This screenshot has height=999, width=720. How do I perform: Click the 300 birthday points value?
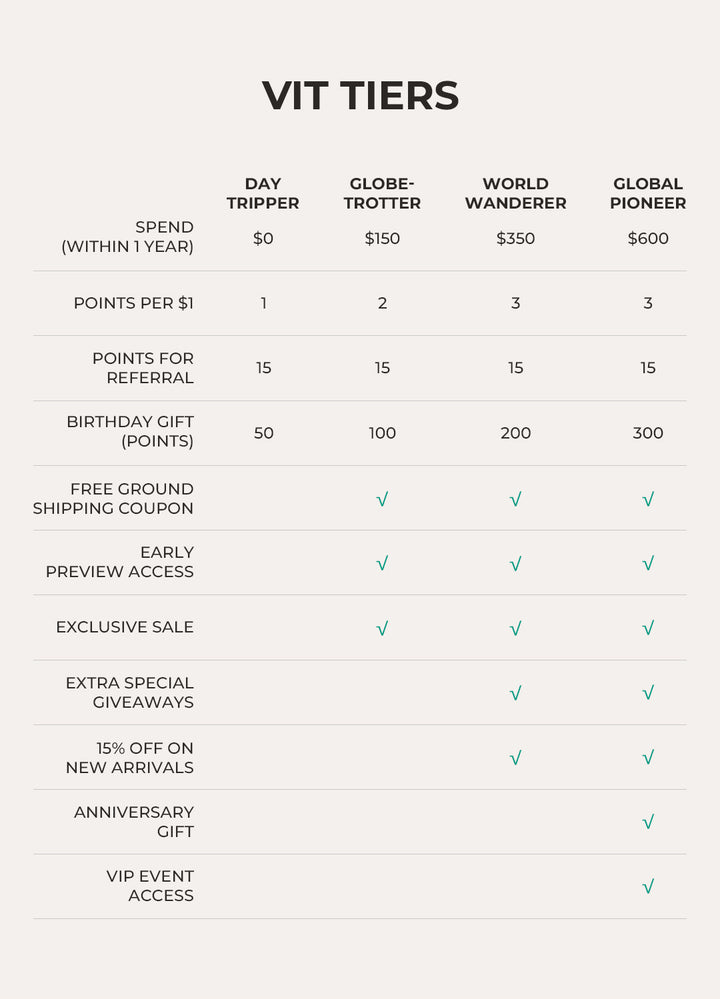(648, 433)
